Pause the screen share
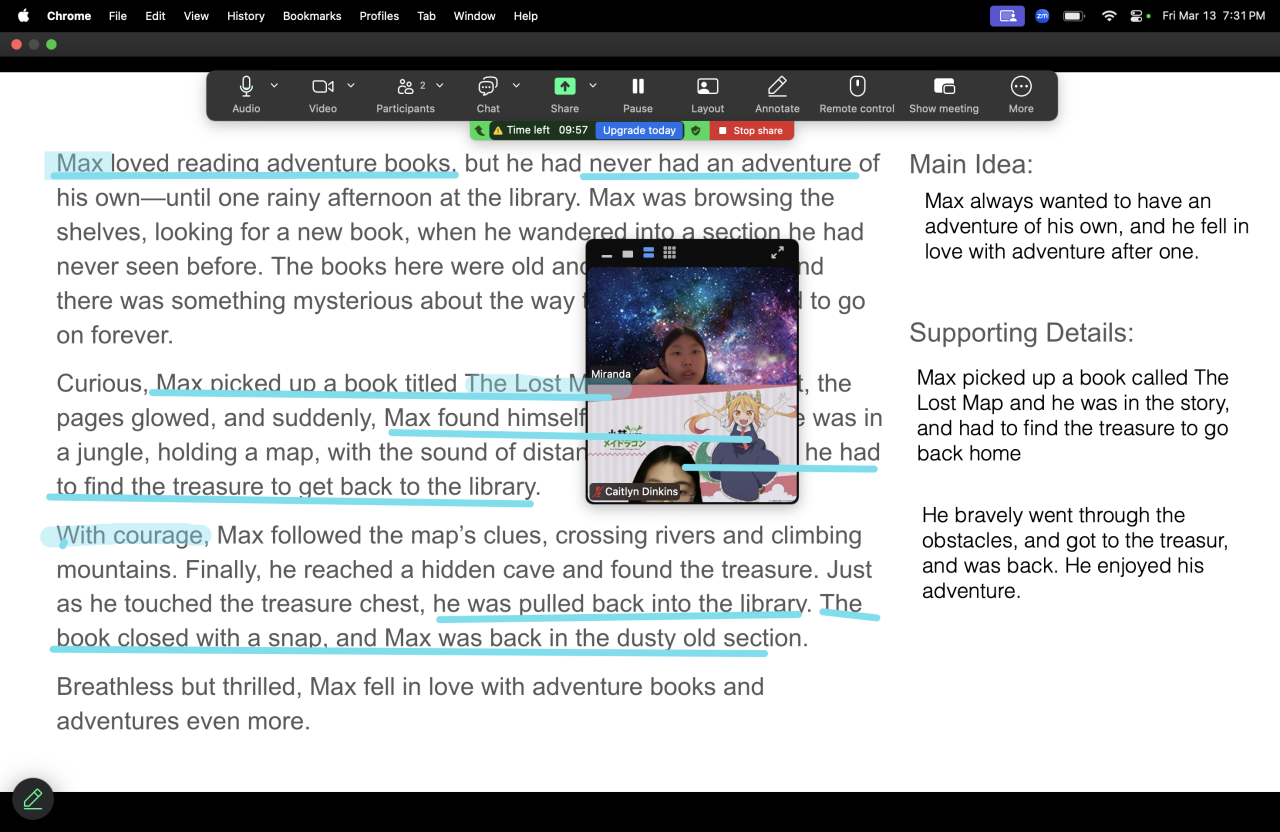 [x=638, y=87]
